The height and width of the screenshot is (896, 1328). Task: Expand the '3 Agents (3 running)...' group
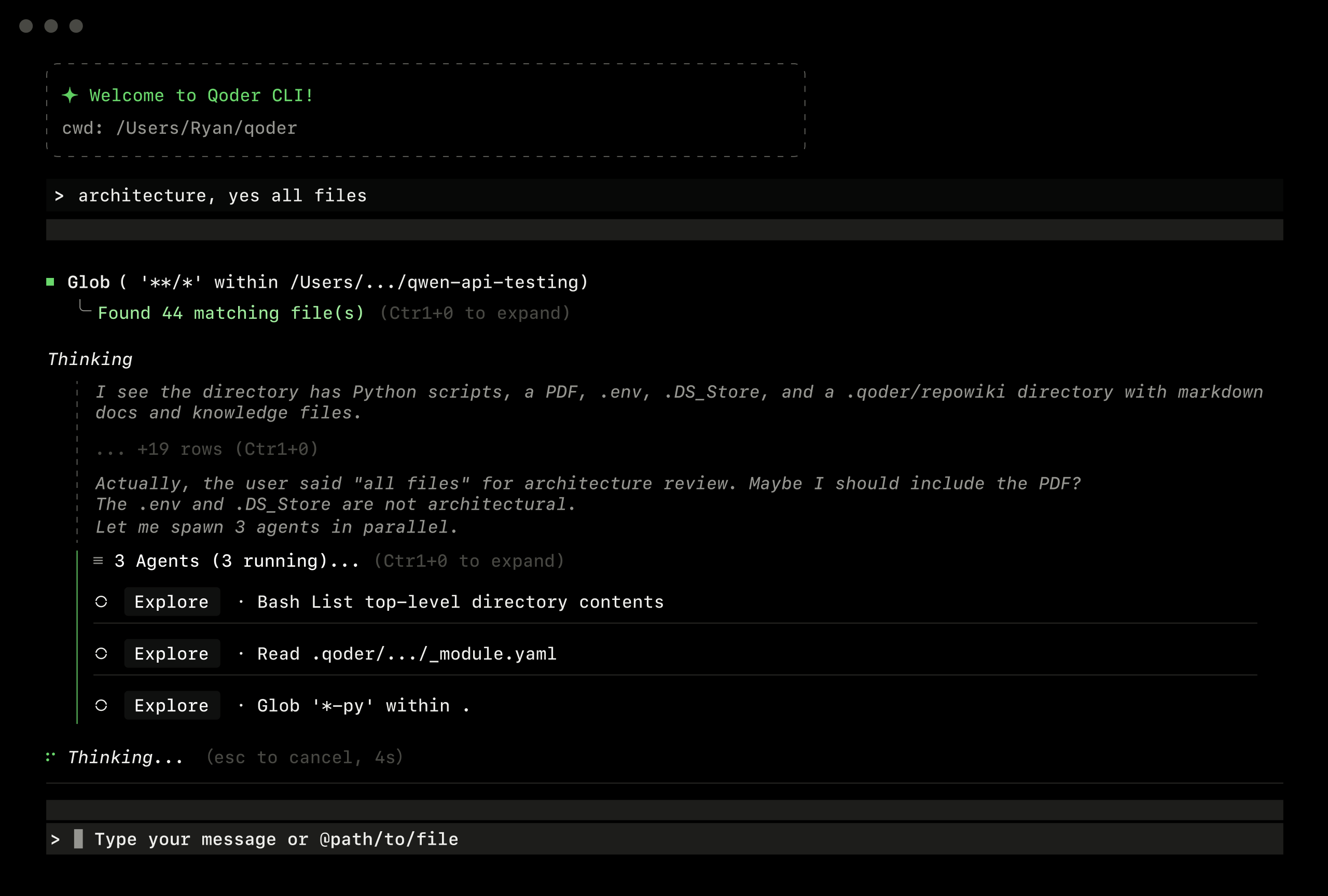237,561
